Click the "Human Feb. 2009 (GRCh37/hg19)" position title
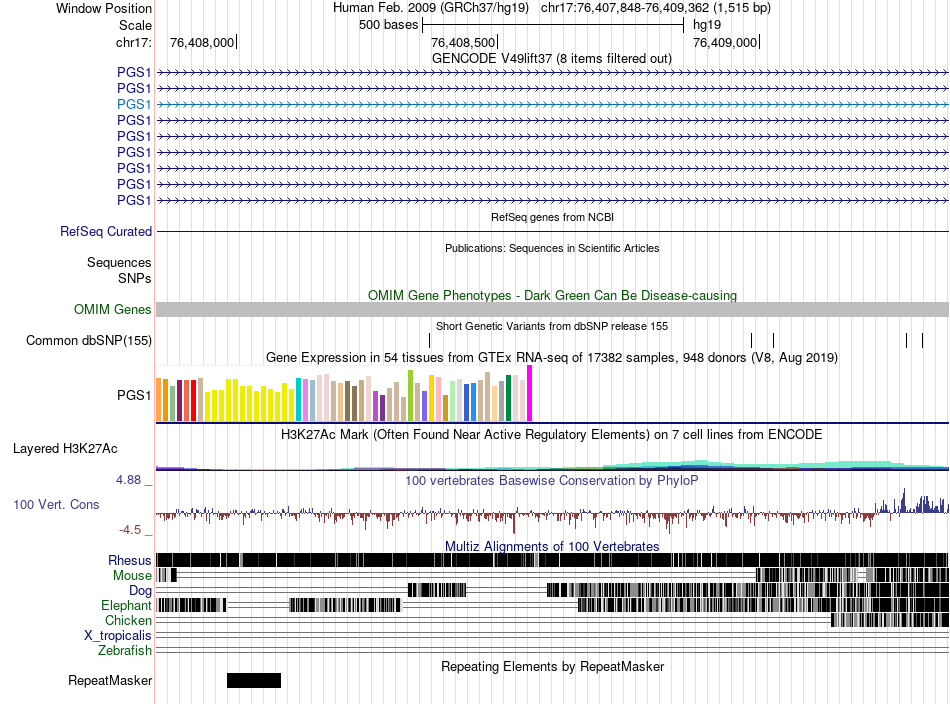 point(431,8)
